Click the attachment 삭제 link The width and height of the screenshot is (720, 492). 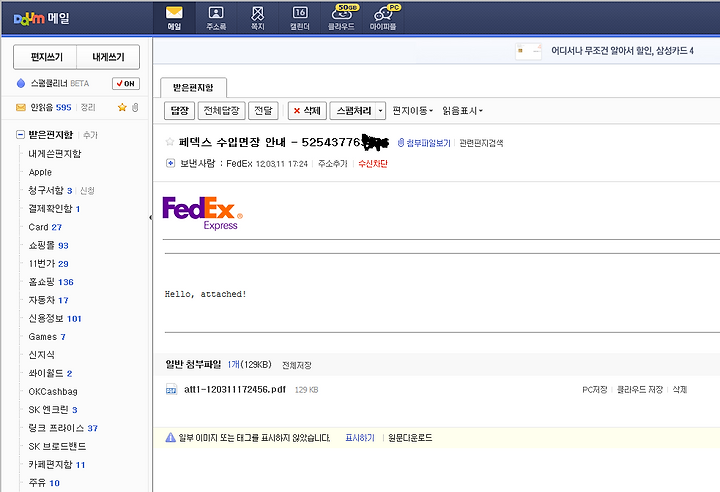[680, 390]
